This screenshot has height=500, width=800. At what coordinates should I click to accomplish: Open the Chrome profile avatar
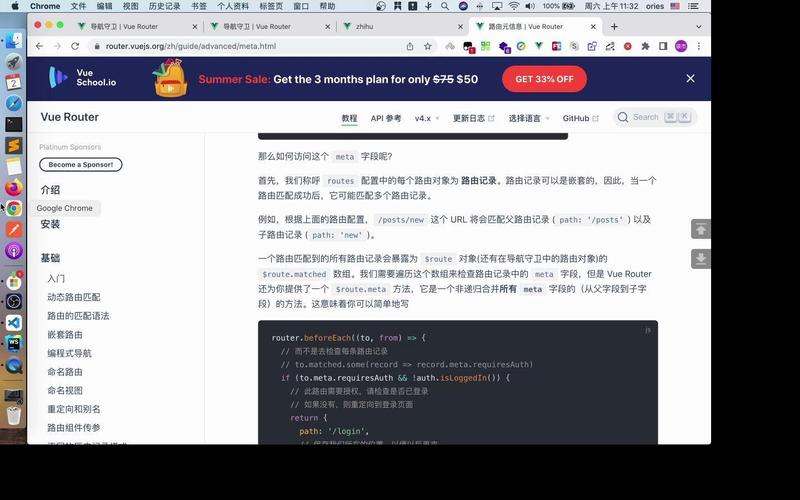(681, 46)
